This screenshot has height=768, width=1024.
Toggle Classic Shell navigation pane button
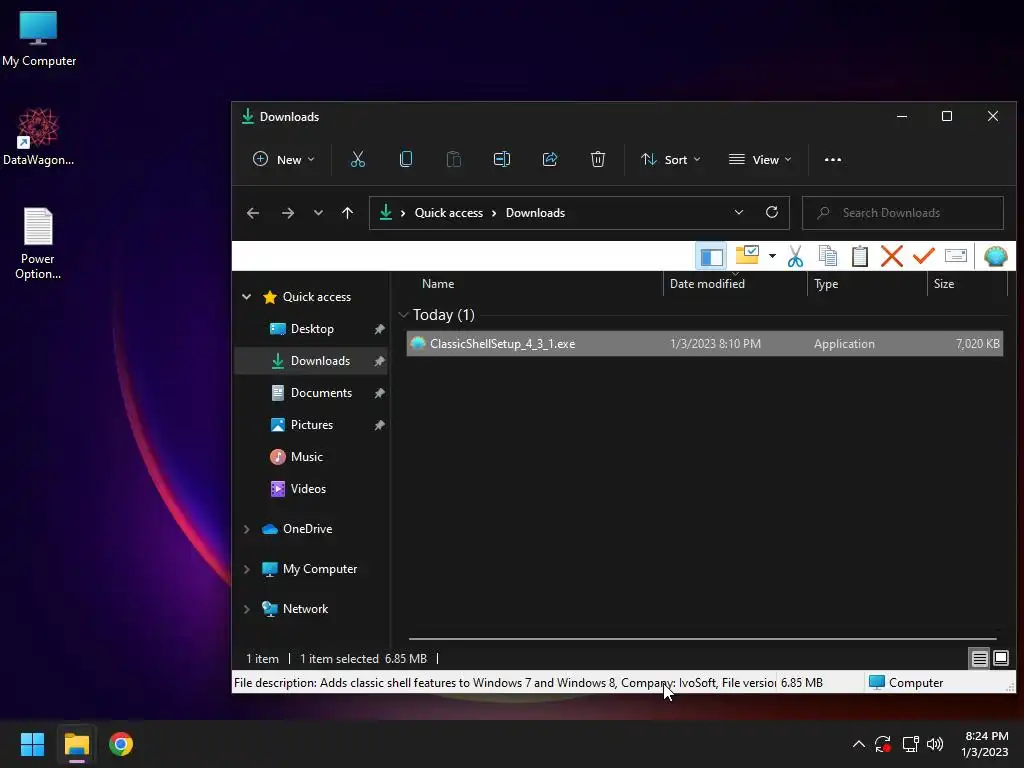(x=711, y=256)
